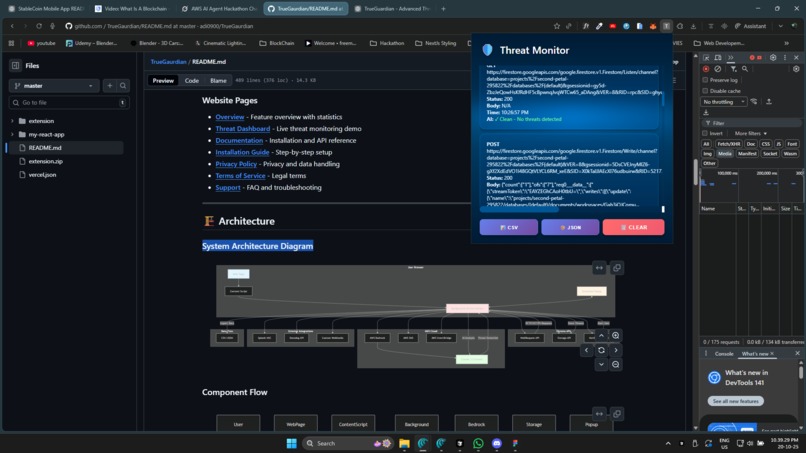Open File Explorer from the taskbar
The width and height of the screenshot is (806, 453).
click(404, 443)
